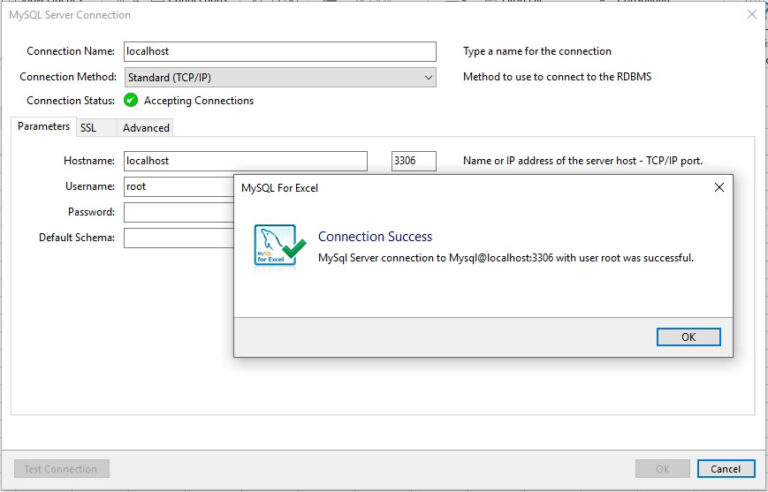The width and height of the screenshot is (768, 492).
Task: Click the Default Schema field
Action: pyautogui.click(x=179, y=238)
